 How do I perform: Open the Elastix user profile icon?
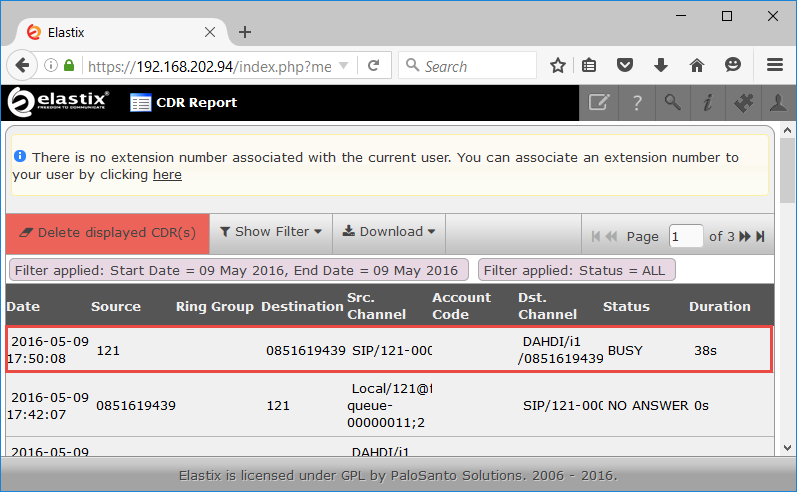(x=778, y=103)
